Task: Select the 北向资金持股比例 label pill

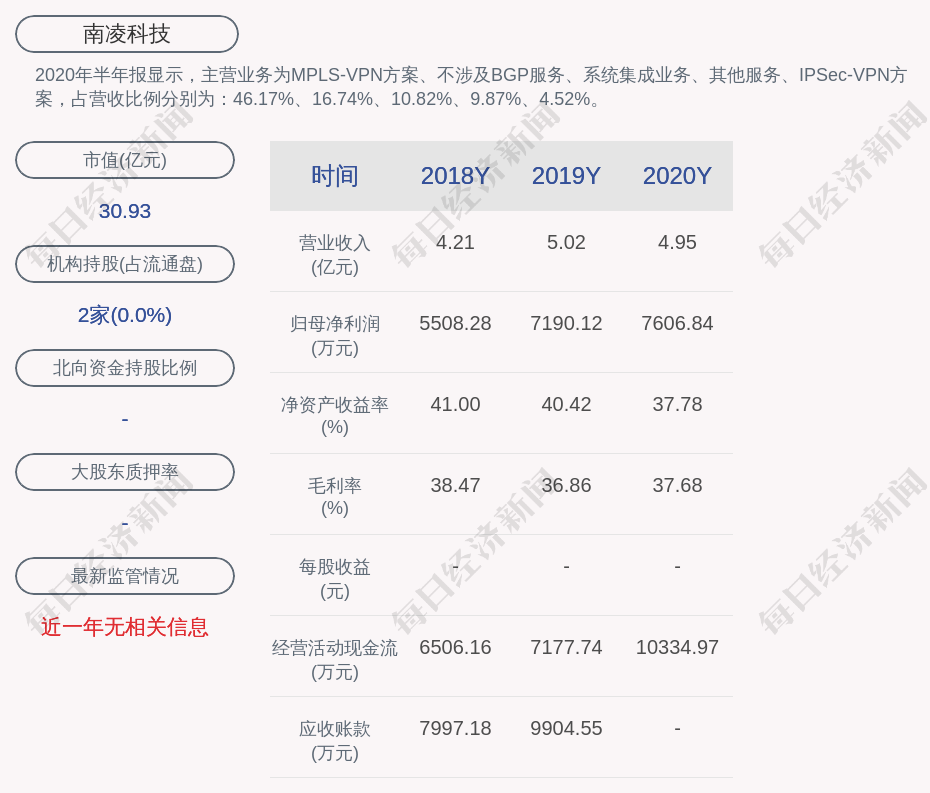Action: [x=125, y=368]
